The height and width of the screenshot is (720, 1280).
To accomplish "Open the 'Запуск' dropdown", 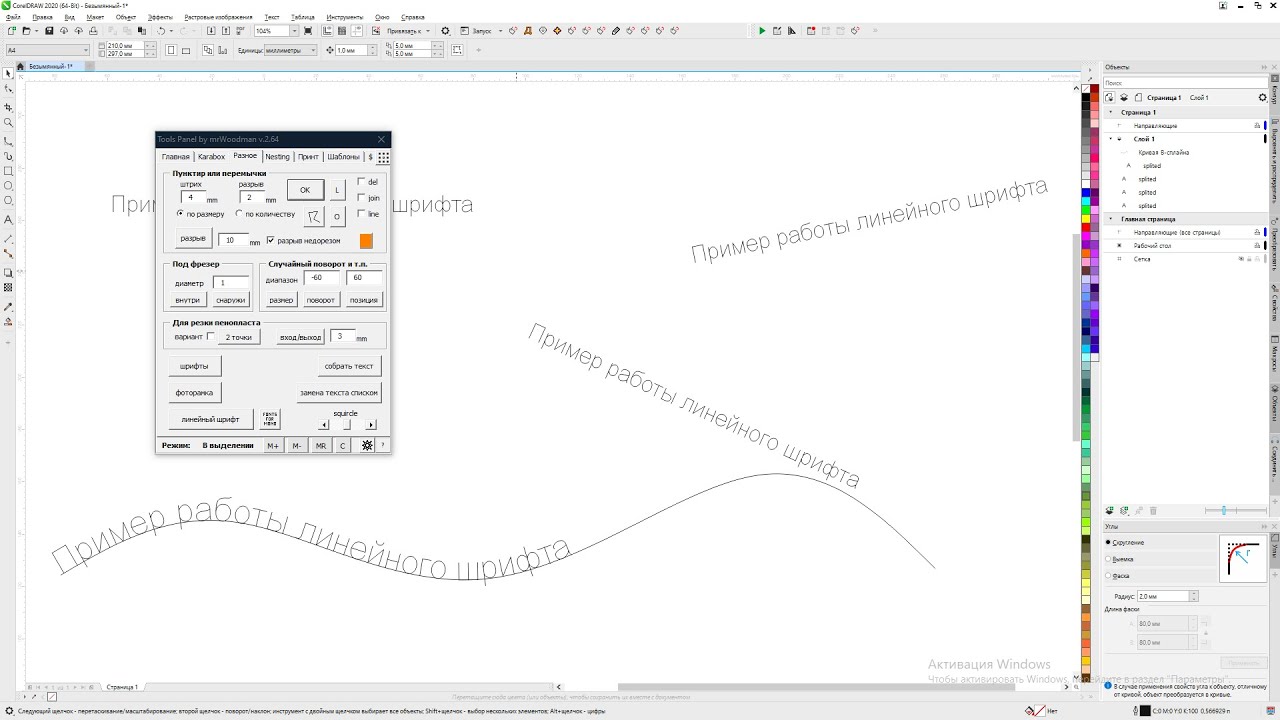I will click(x=500, y=31).
